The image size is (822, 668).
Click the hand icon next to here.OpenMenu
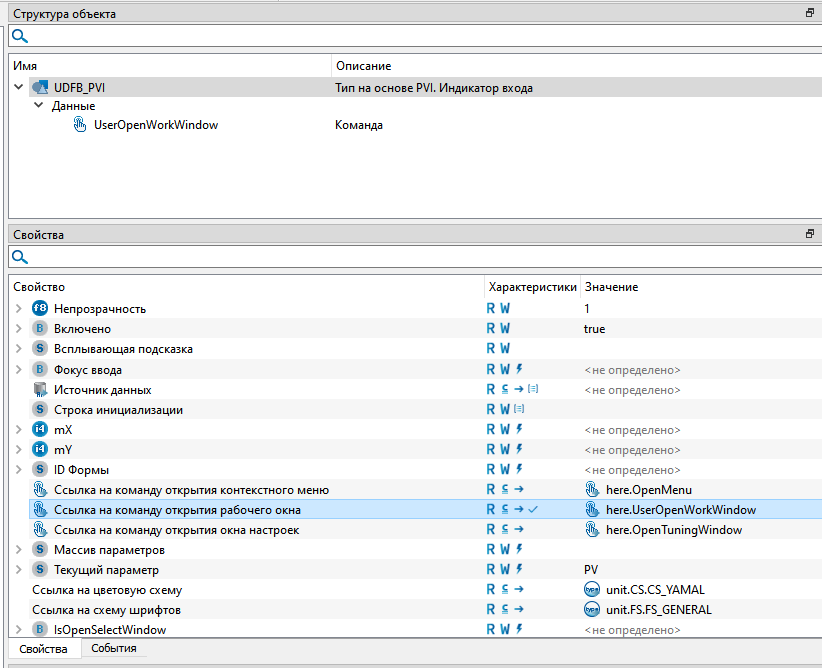(592, 490)
